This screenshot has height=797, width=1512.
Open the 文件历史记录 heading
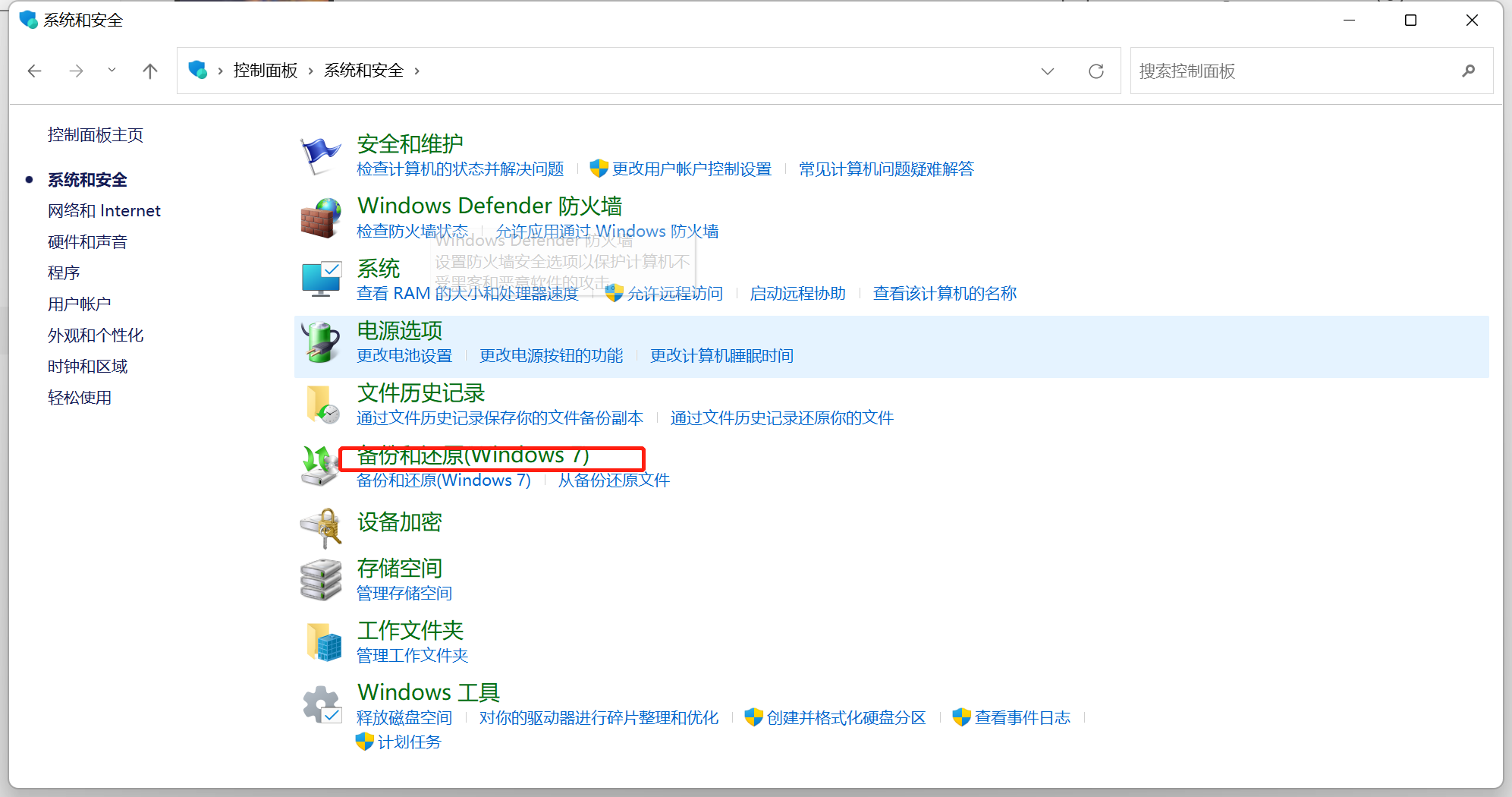click(x=421, y=392)
